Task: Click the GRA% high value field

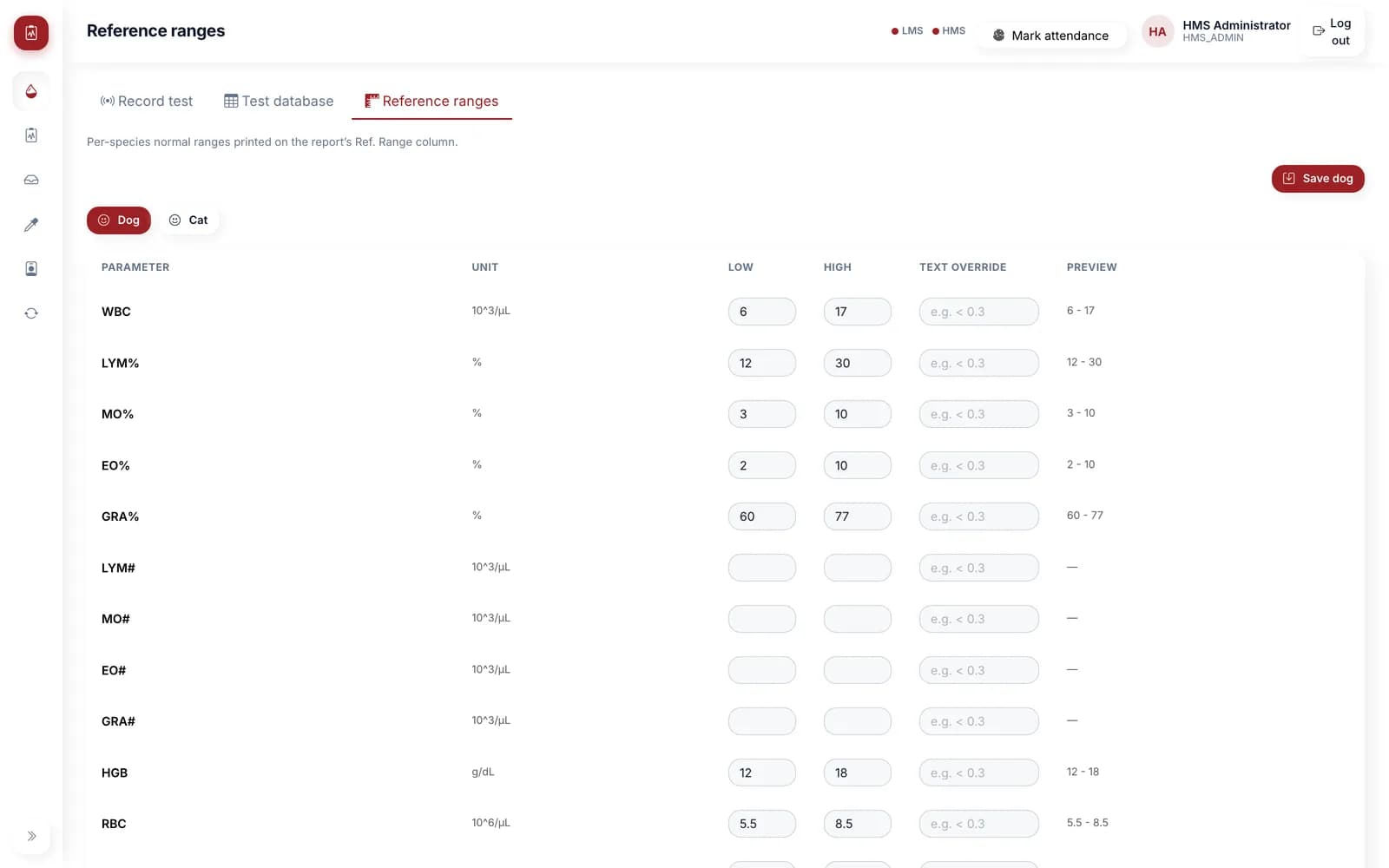Action: (858, 516)
